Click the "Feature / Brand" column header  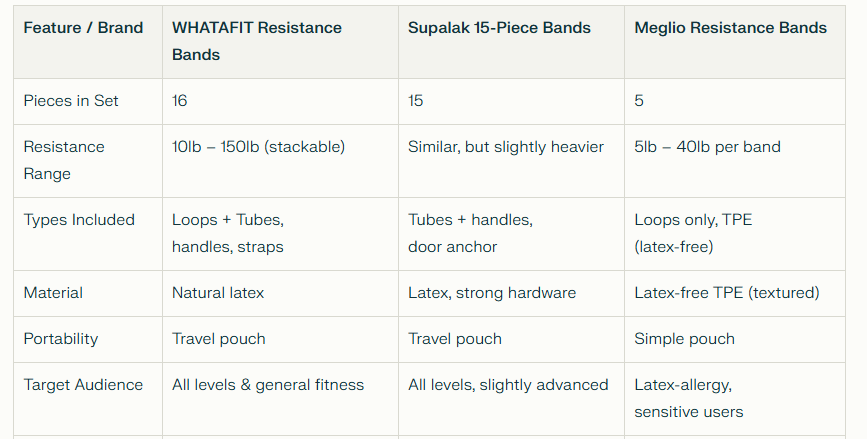click(x=83, y=28)
